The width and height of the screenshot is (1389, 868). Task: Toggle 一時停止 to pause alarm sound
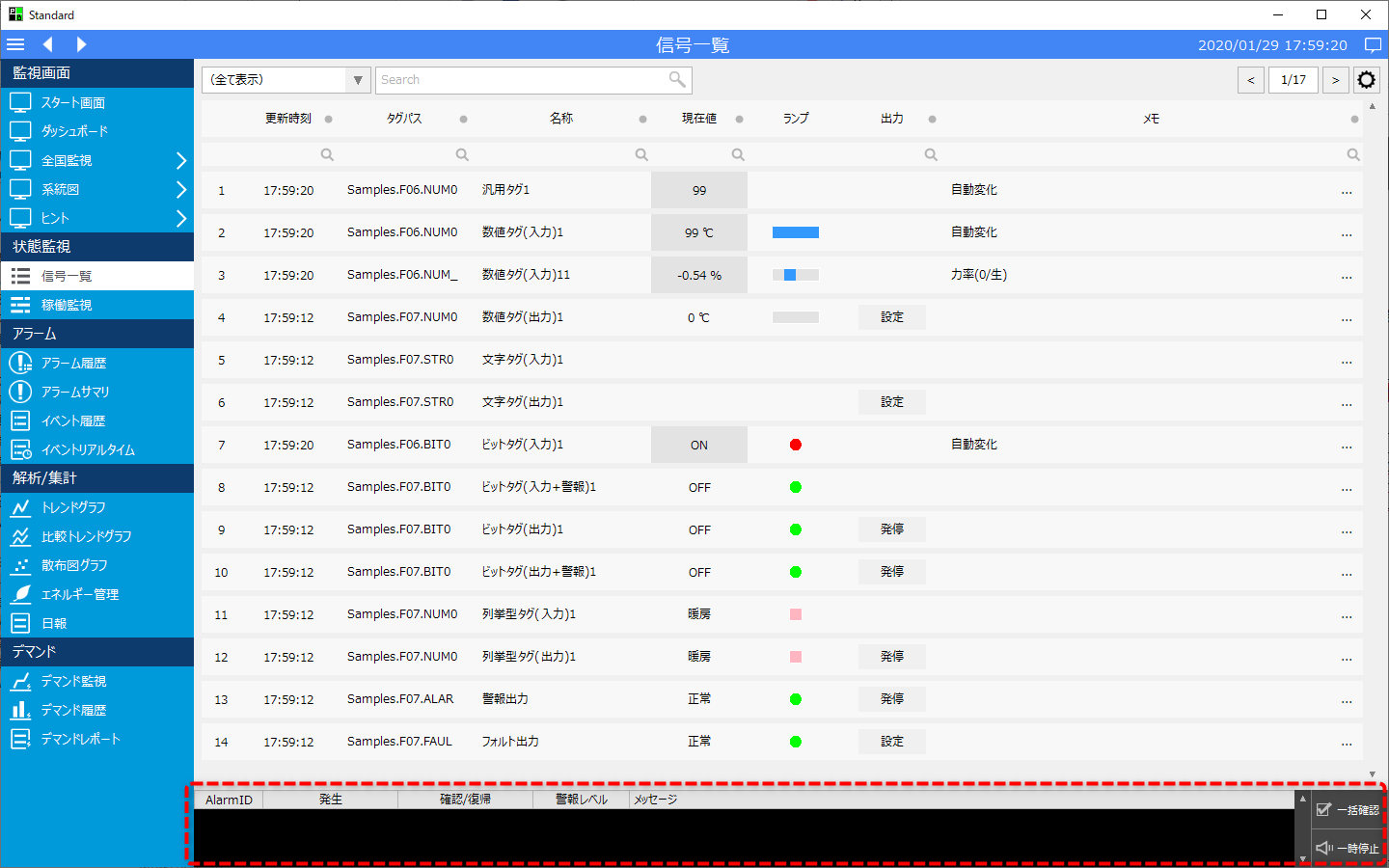pos(1348,848)
